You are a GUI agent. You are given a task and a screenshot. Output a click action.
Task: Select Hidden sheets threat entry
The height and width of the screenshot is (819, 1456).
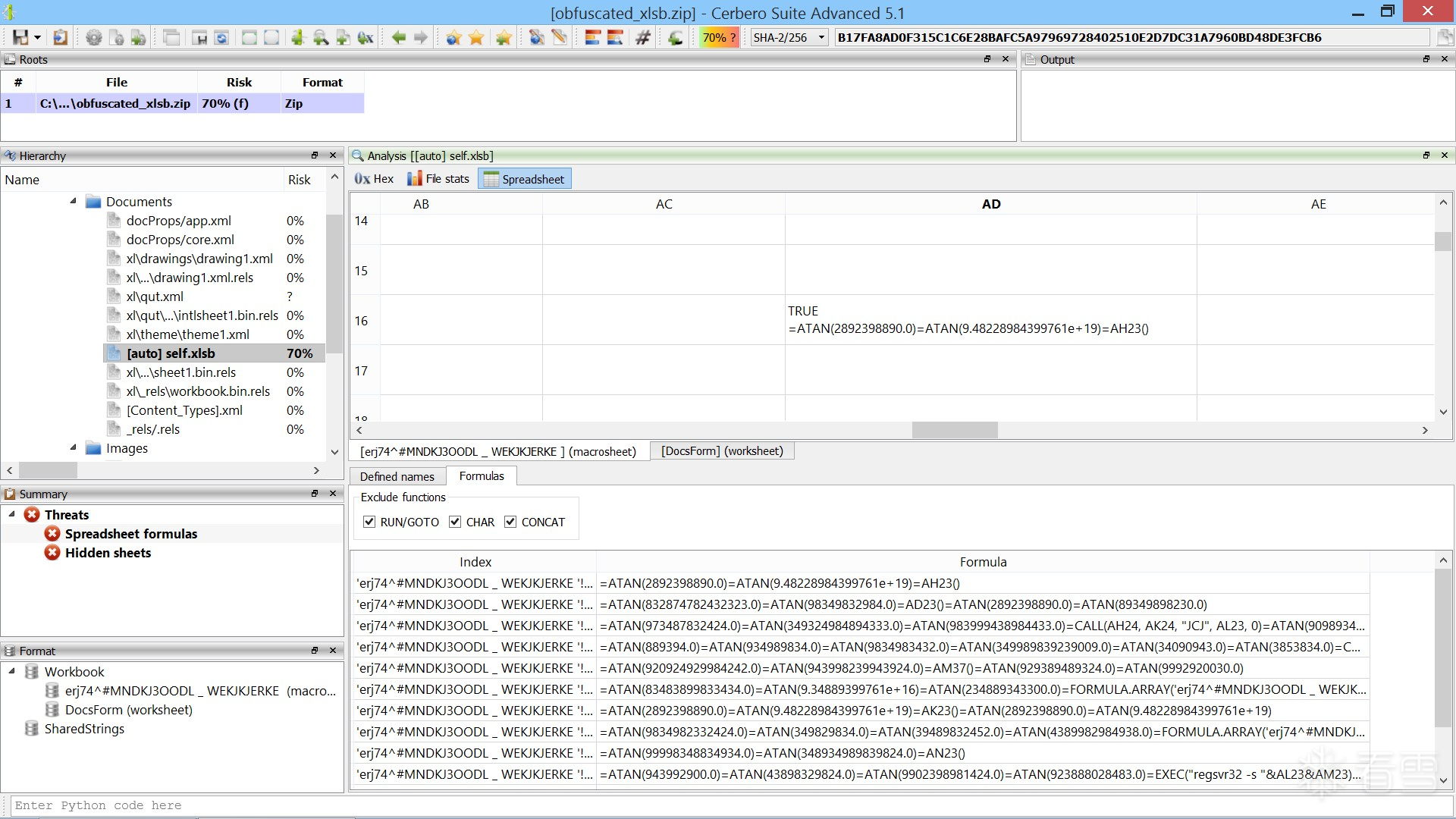click(x=108, y=553)
